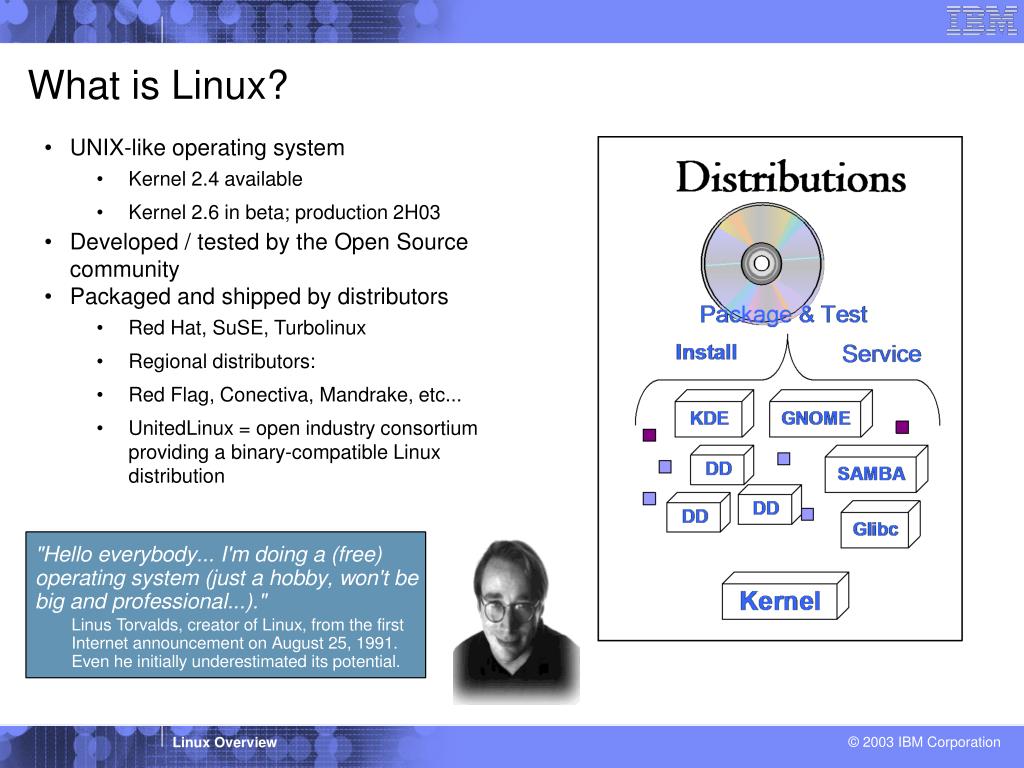Click the 'Distributions' diagram heading

coord(791,177)
